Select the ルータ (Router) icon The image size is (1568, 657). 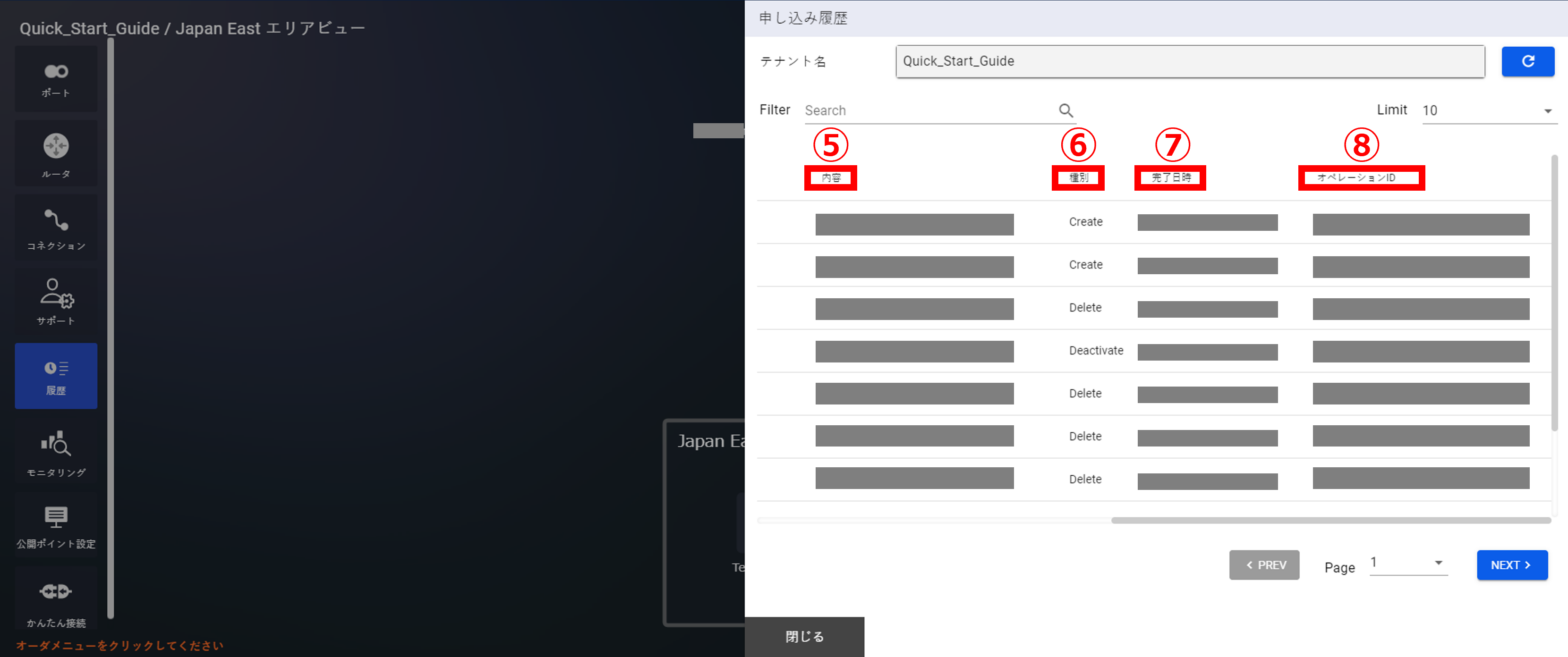click(56, 153)
